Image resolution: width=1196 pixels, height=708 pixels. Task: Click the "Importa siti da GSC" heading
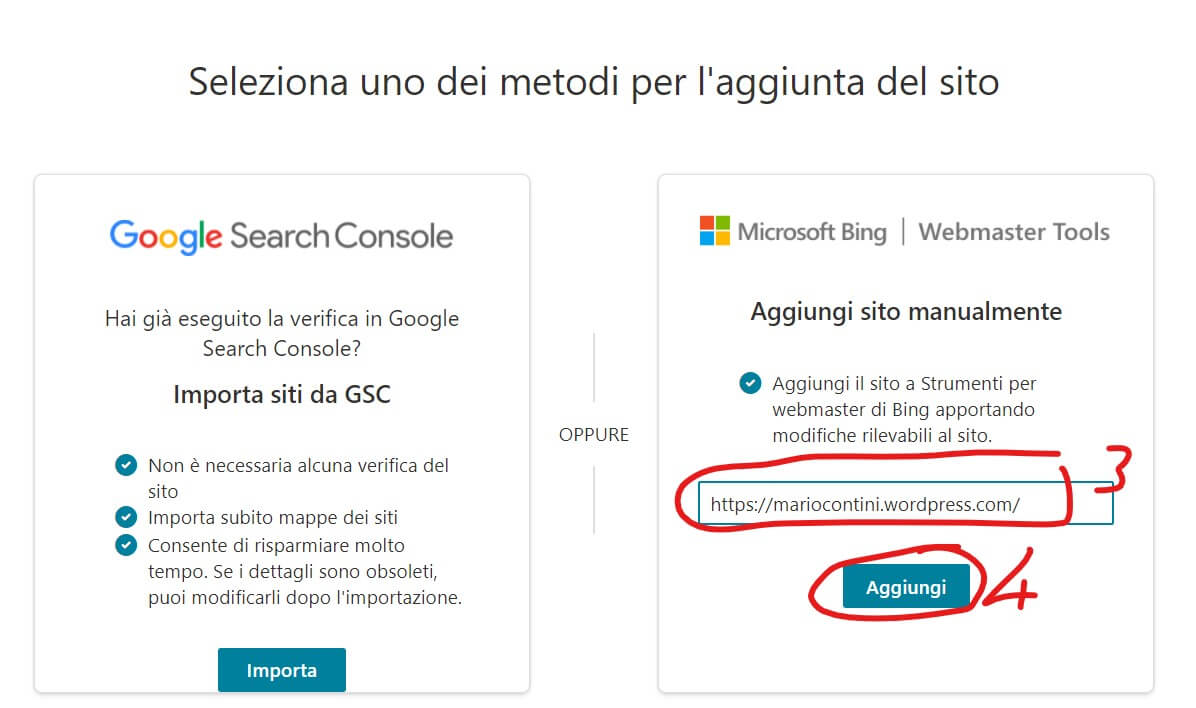(x=282, y=394)
